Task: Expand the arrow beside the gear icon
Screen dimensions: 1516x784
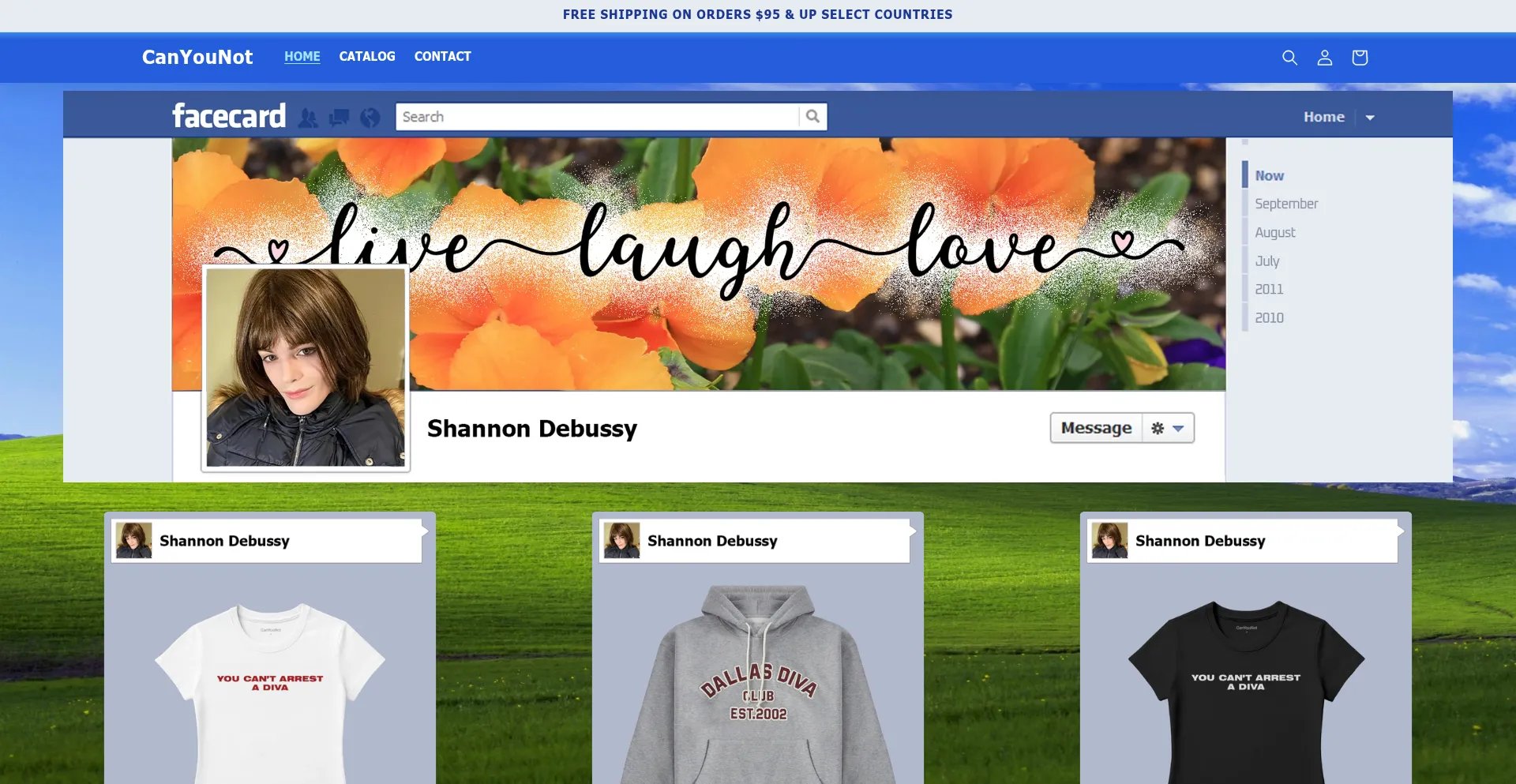Action: coord(1178,429)
